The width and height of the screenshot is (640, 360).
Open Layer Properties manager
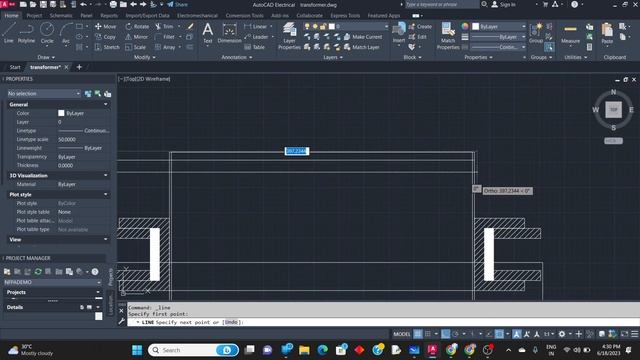tap(289, 36)
